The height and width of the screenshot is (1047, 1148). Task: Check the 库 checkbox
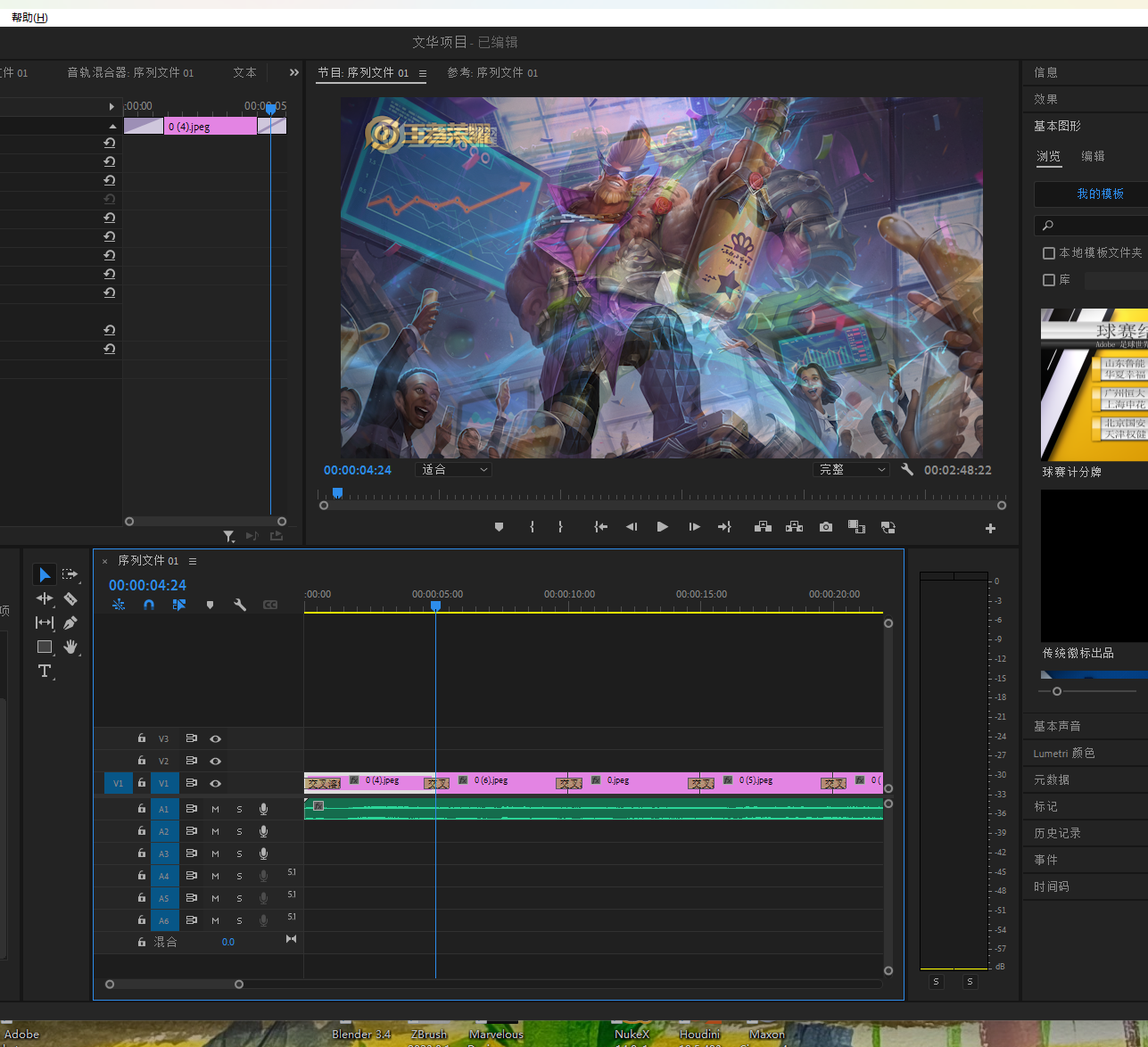(1049, 280)
